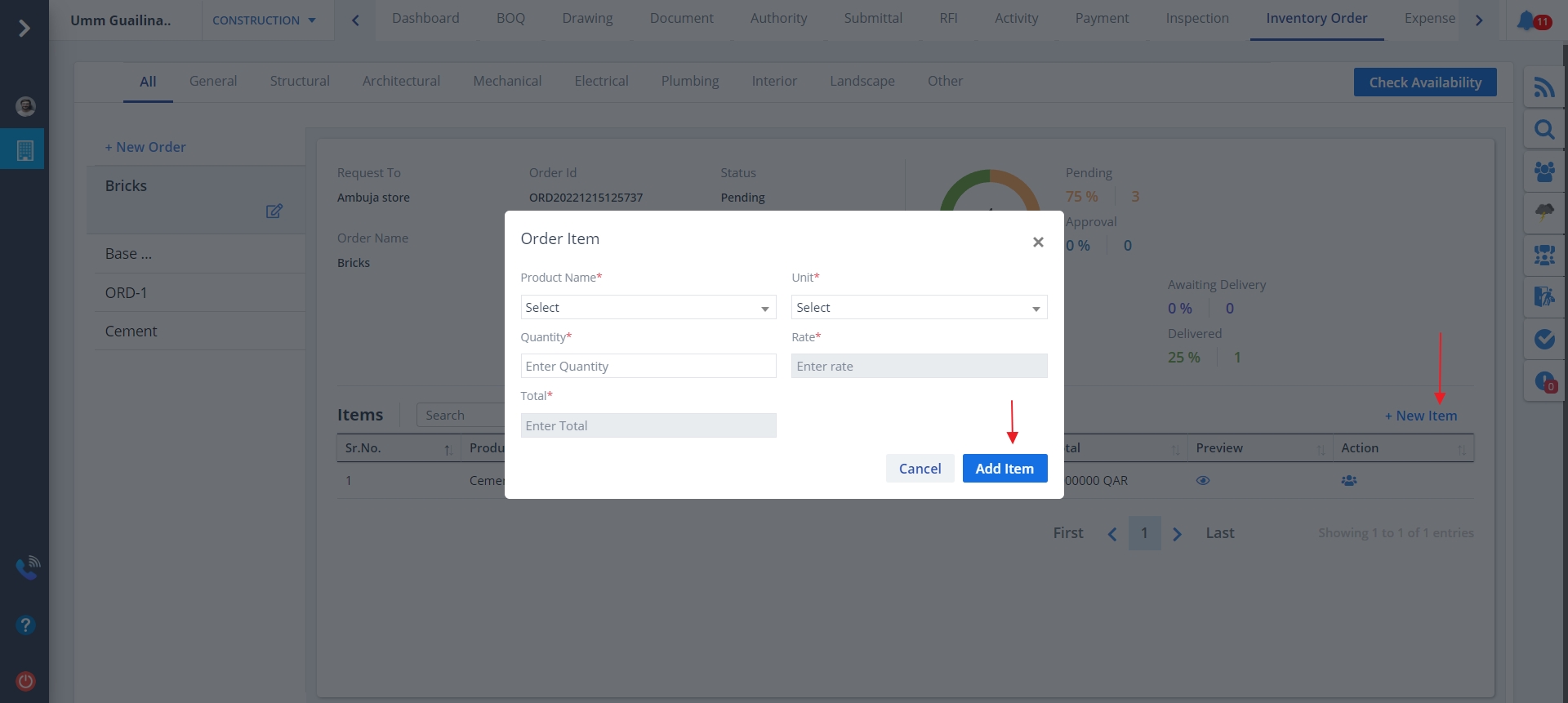
Task: Open the Product Name select dropdown
Action: 648,308
